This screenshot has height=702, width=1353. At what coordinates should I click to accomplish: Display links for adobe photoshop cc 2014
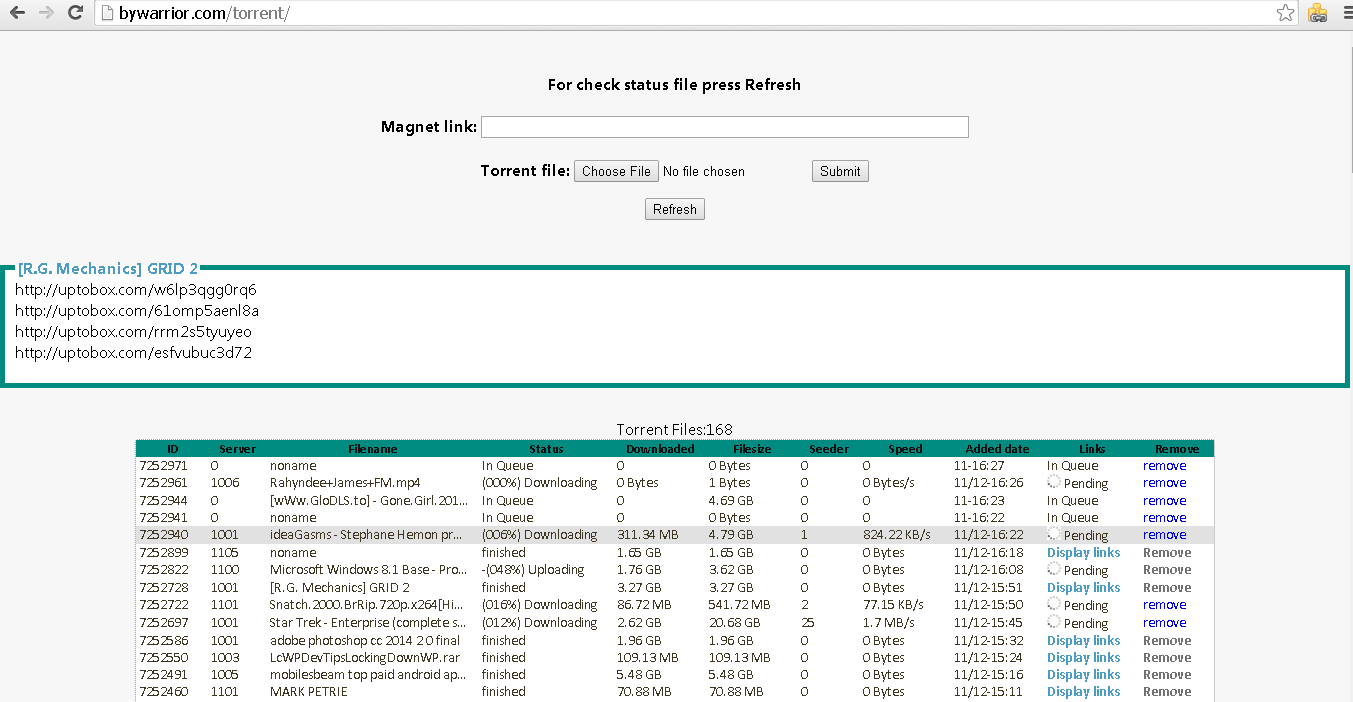click(1083, 641)
